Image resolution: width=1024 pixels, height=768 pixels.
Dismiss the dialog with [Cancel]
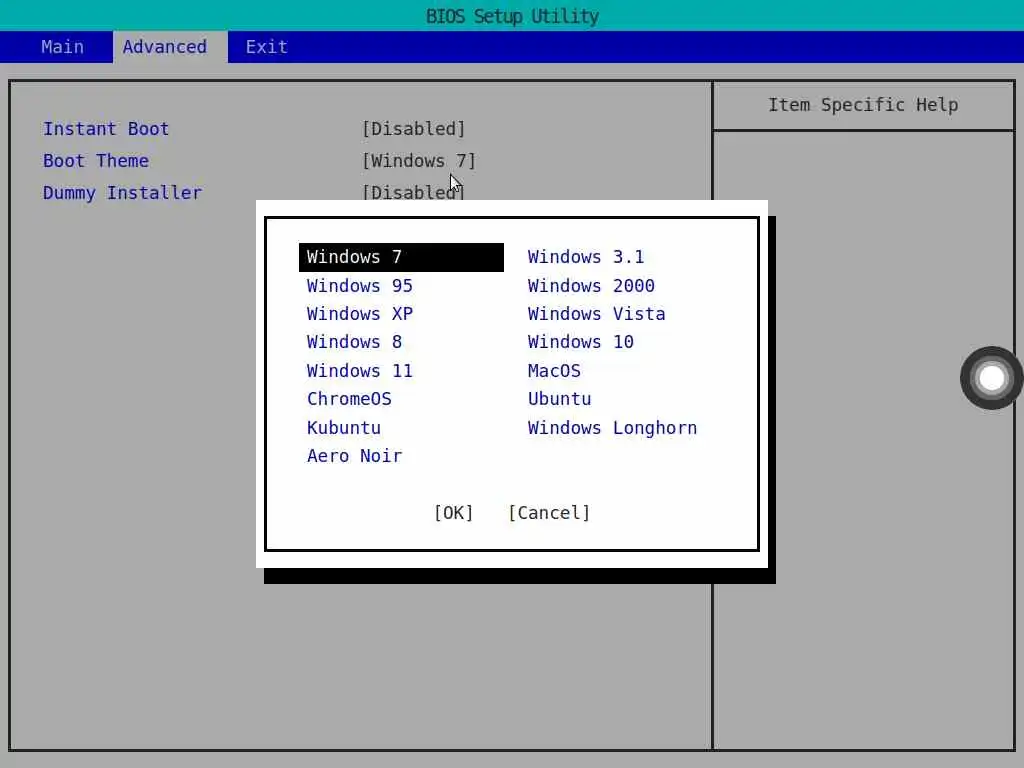[549, 513]
